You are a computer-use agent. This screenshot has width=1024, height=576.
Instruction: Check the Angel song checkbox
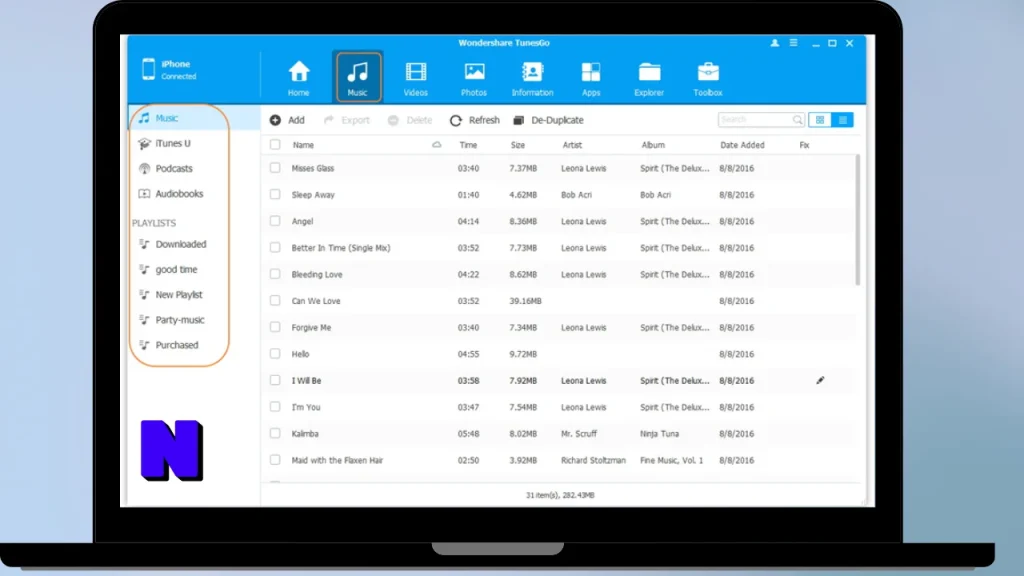click(x=275, y=221)
